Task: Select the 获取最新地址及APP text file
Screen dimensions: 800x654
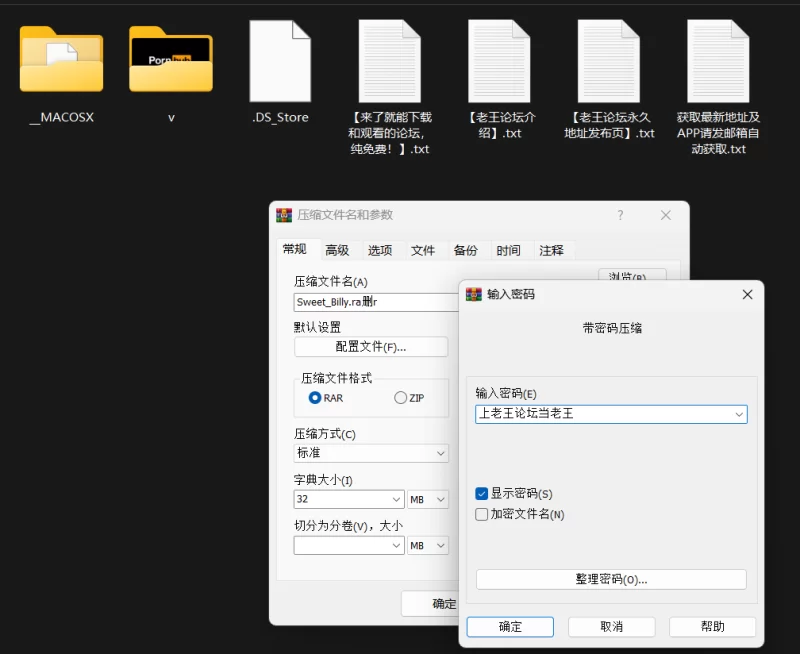Action: (718, 61)
